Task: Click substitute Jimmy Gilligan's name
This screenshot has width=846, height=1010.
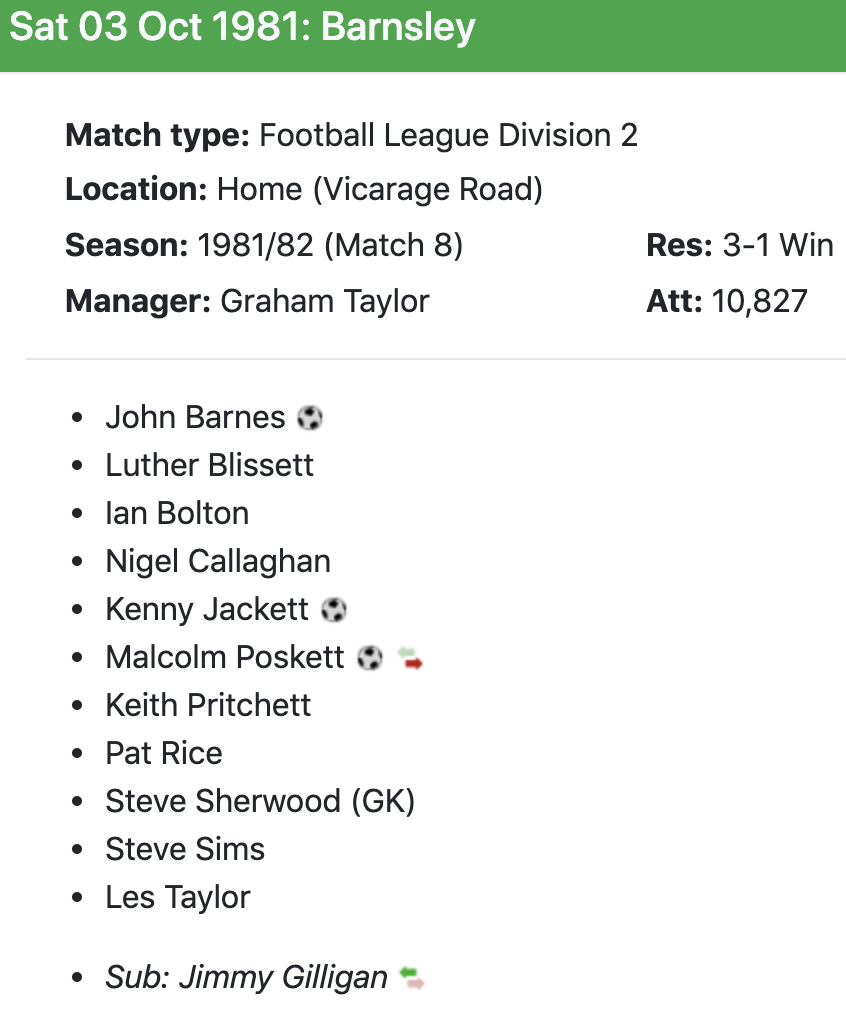Action: [x=283, y=977]
